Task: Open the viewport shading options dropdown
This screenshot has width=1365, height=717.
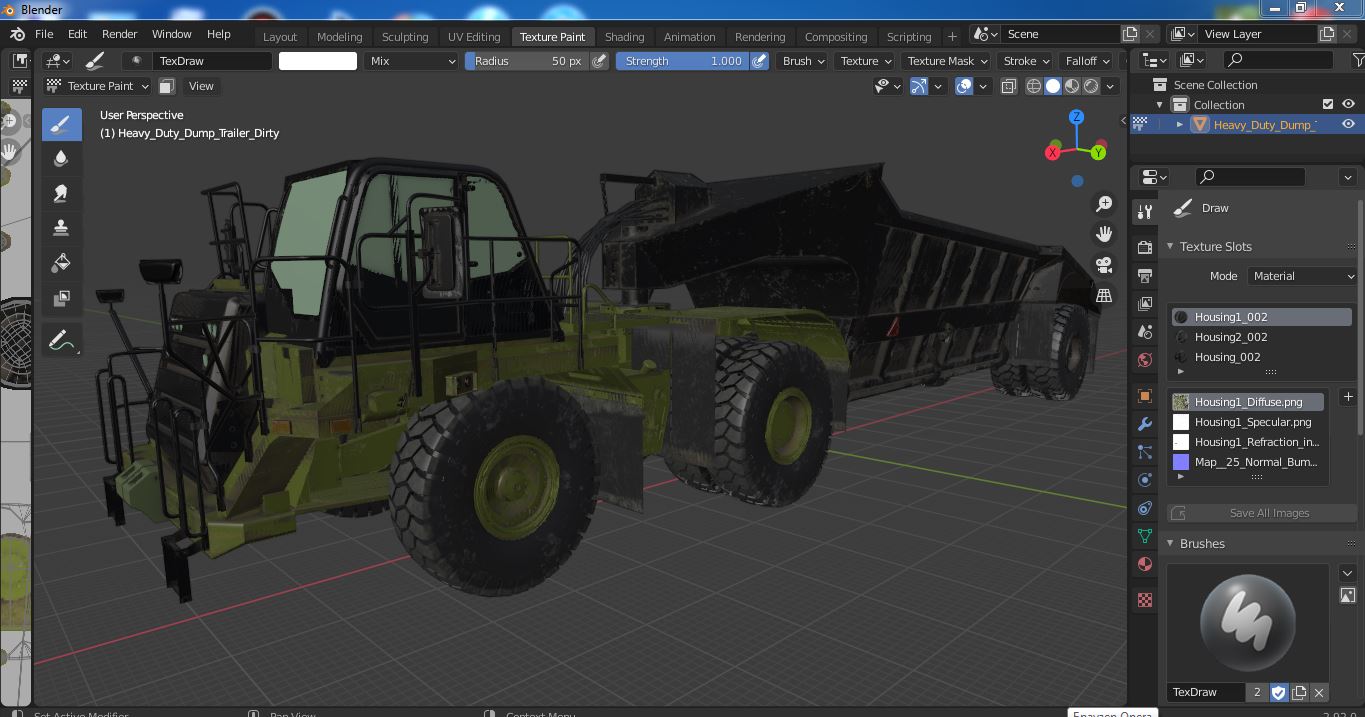Action: point(1110,86)
